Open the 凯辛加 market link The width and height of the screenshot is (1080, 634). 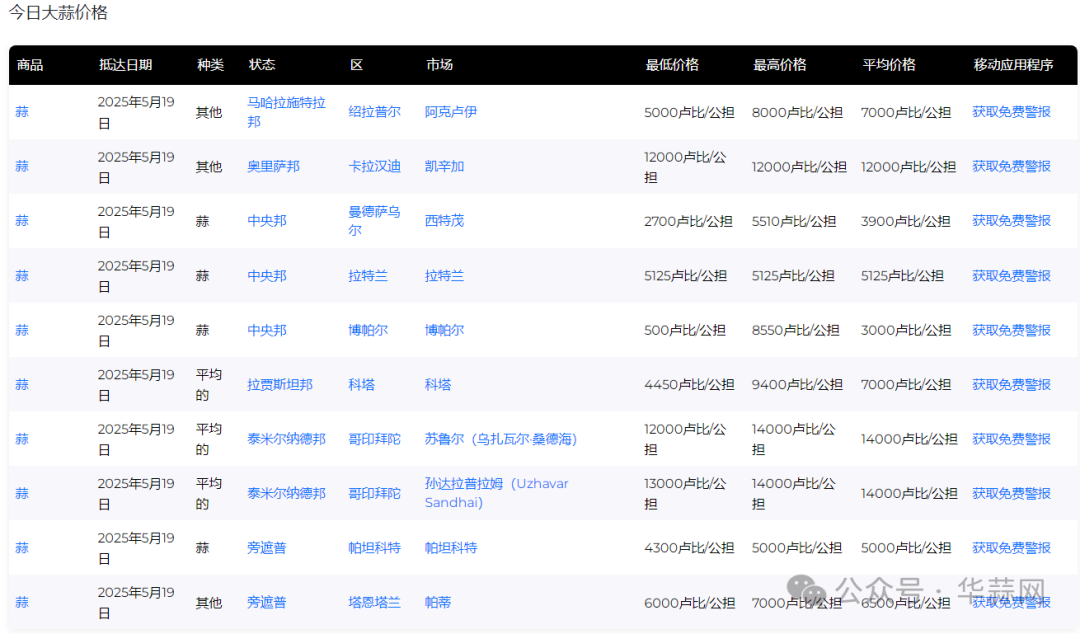444,166
